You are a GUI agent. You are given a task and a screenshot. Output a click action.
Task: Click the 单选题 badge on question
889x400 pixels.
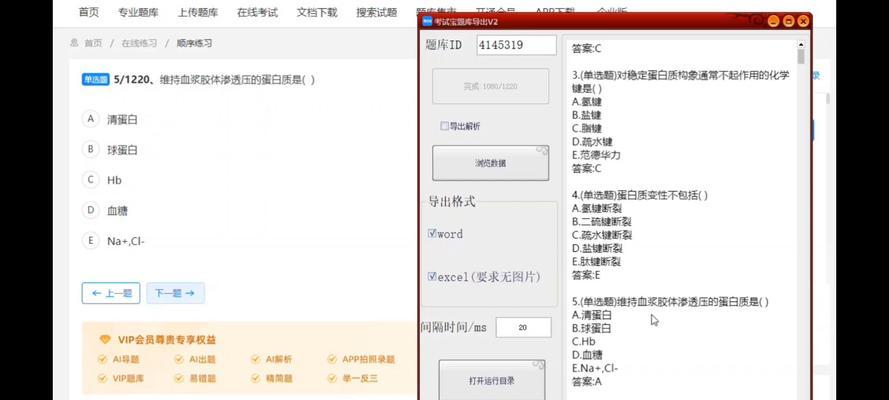pyautogui.click(x=96, y=79)
